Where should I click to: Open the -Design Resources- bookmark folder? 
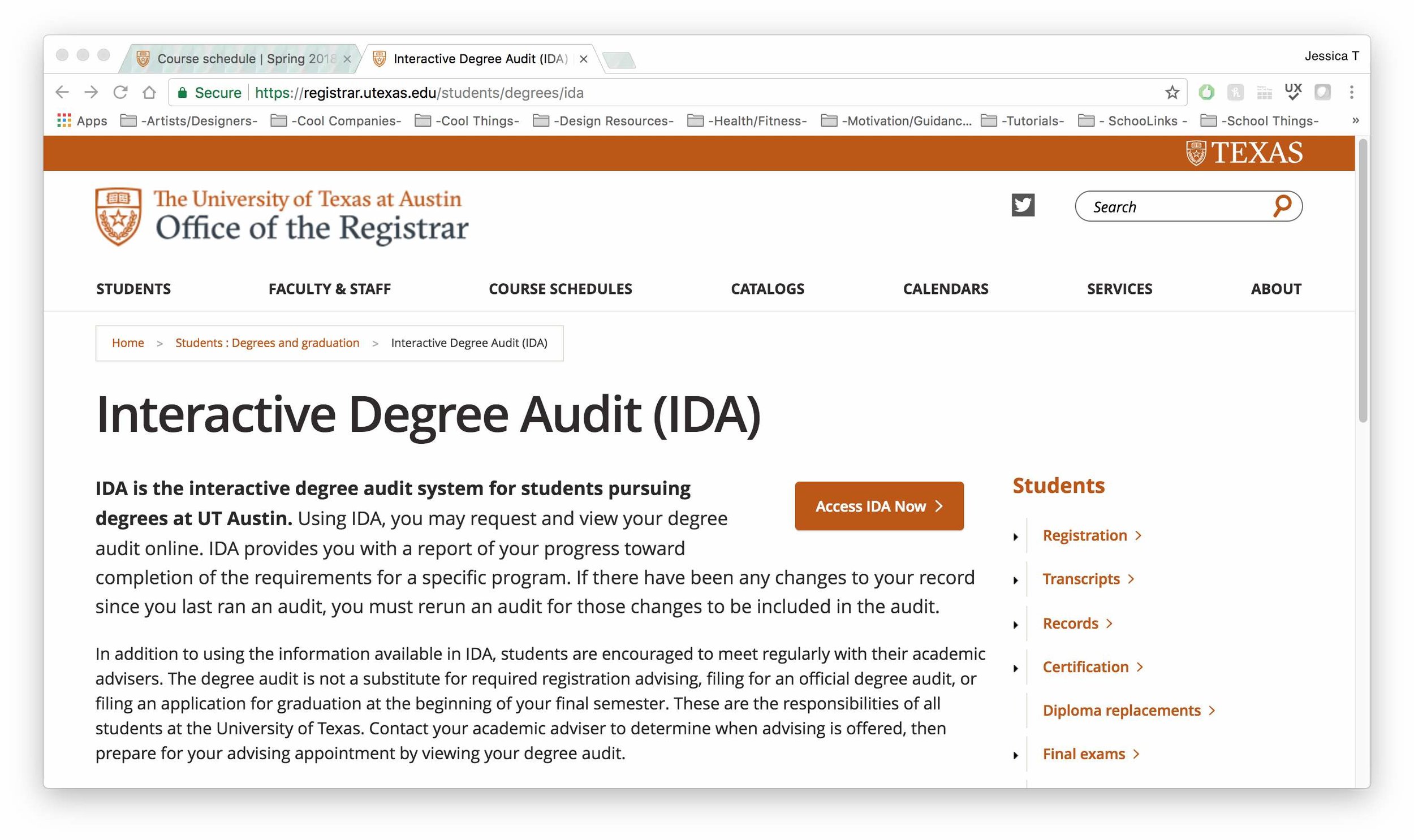click(x=603, y=120)
